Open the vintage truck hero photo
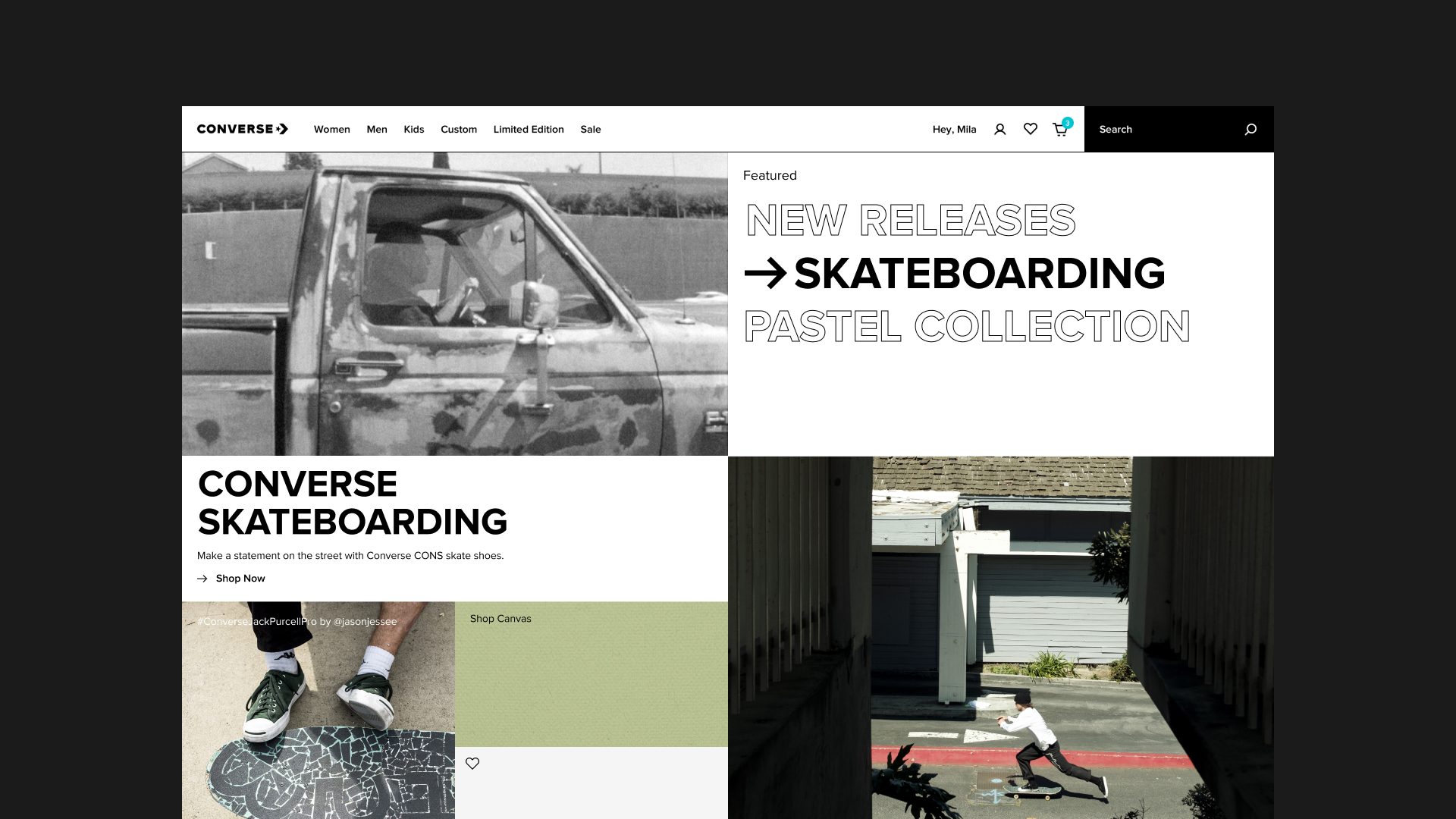Image resolution: width=1456 pixels, height=819 pixels. [455, 304]
